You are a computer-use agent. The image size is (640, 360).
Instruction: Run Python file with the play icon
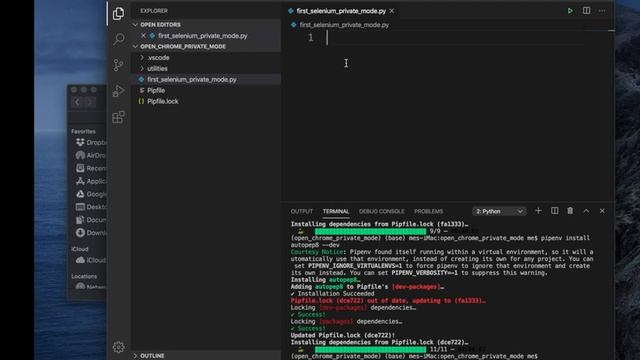point(570,11)
